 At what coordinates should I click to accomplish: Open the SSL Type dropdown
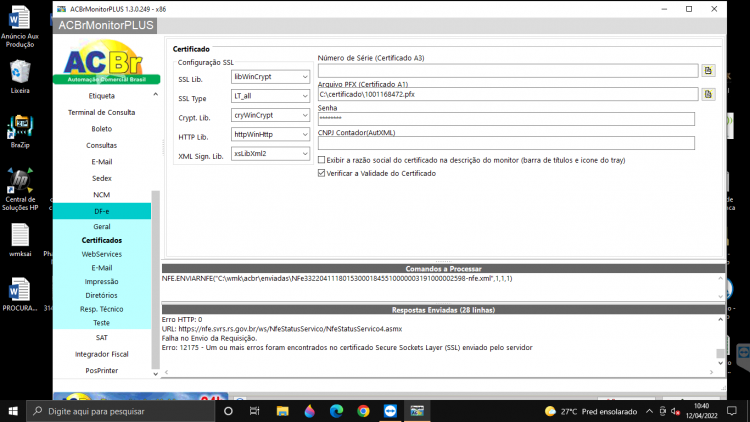pyautogui.click(x=270, y=96)
